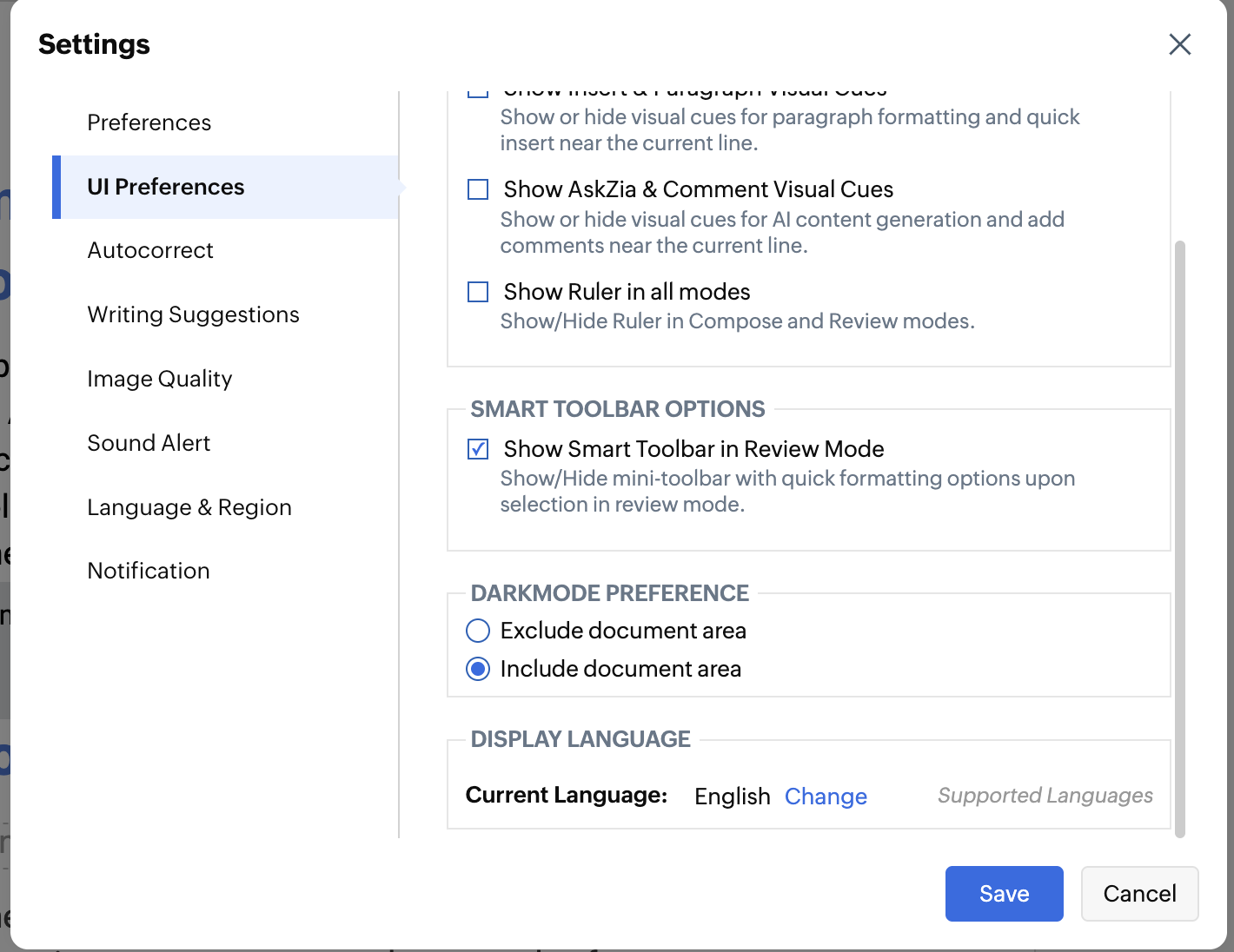Select the Exclude document area radio option
The height and width of the screenshot is (952, 1234).
tap(478, 631)
